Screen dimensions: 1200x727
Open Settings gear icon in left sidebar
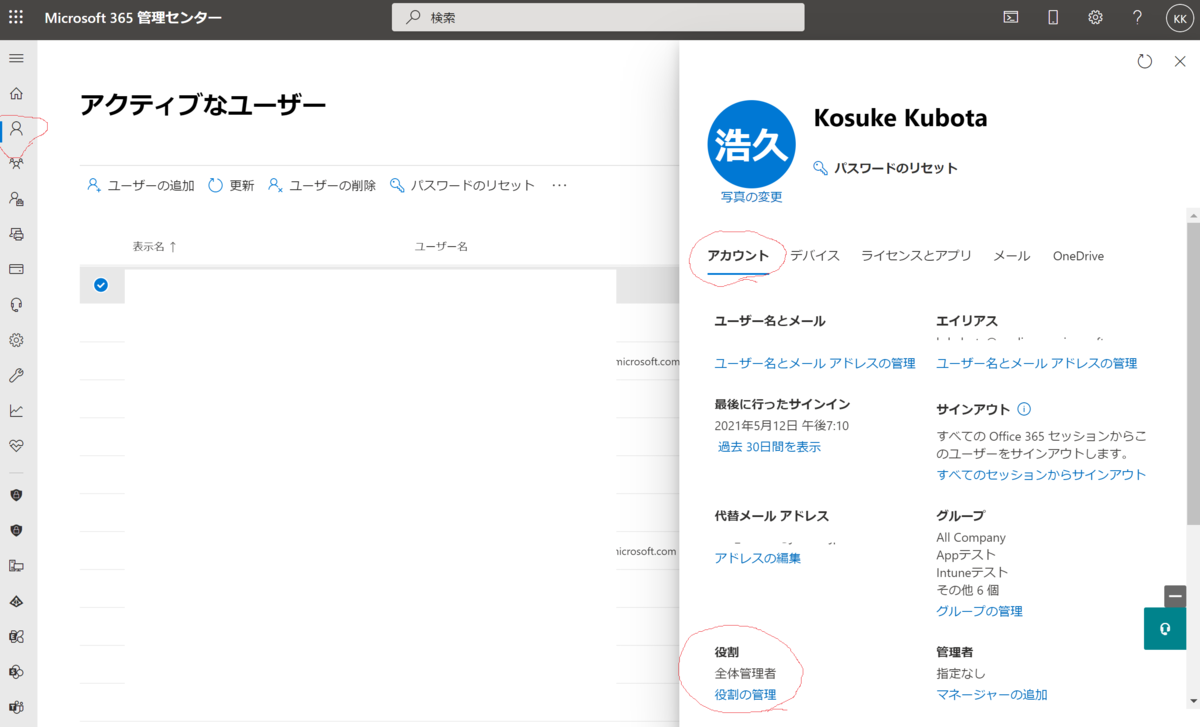coord(16,340)
